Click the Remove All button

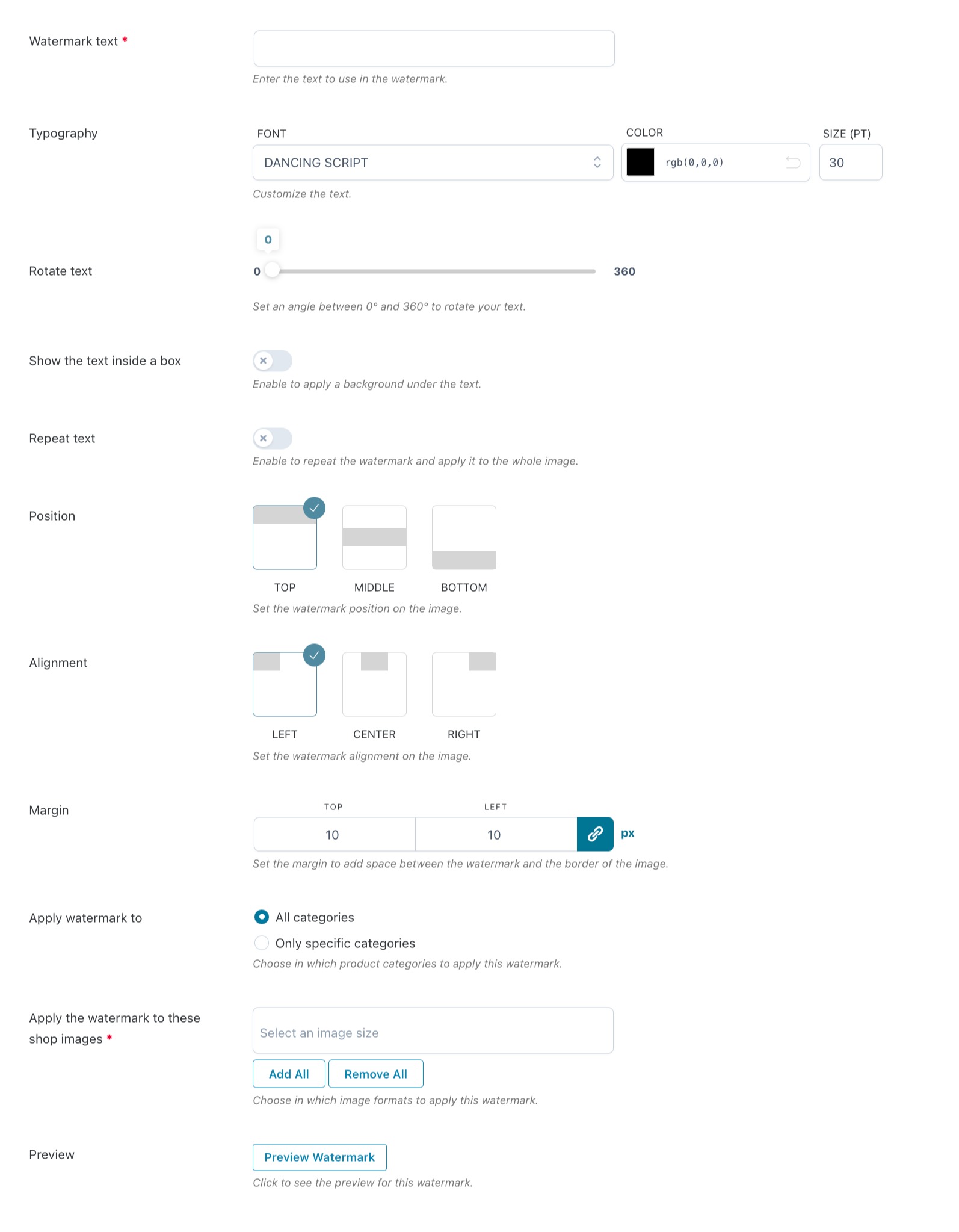(x=375, y=1074)
